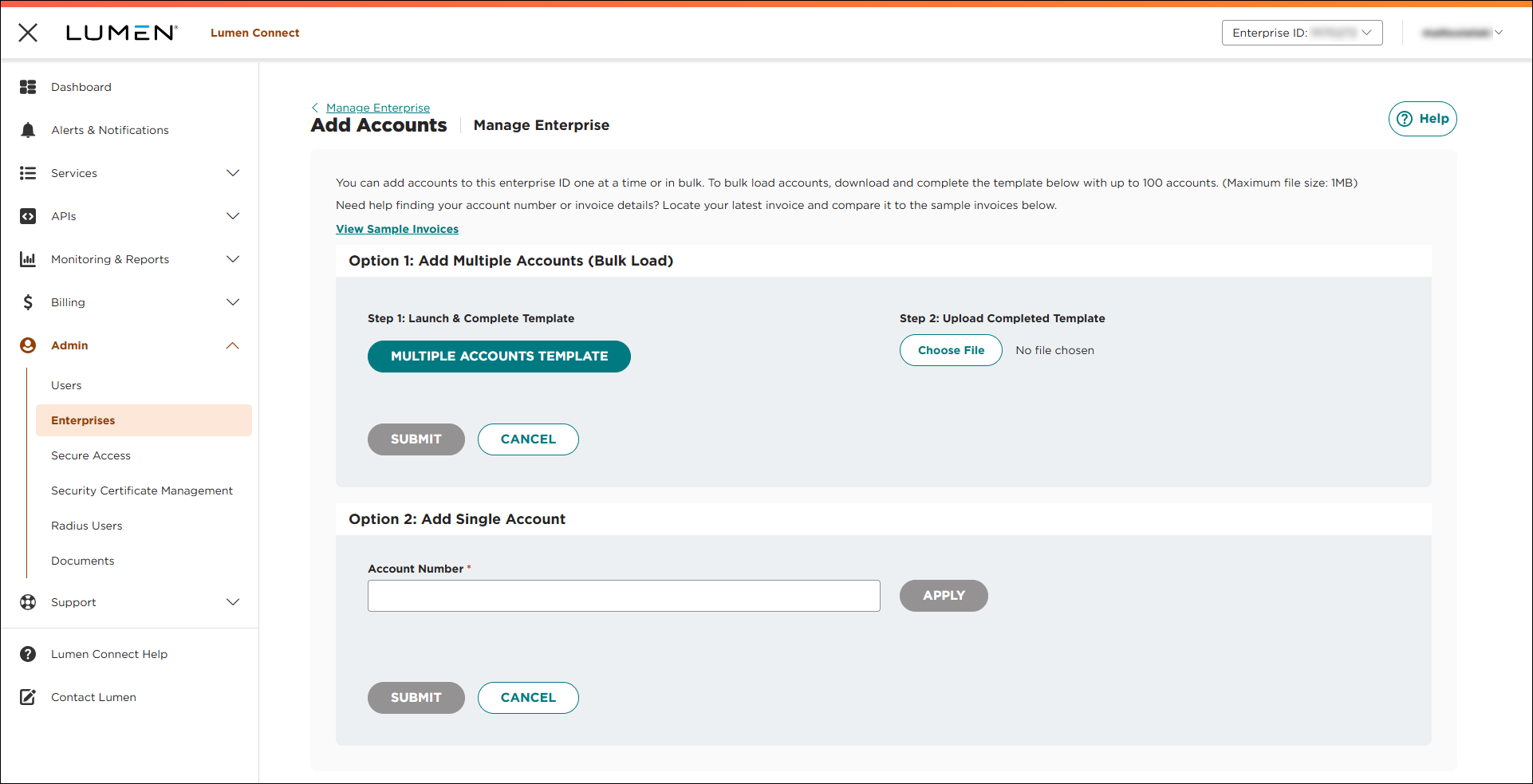Collapse the Admin section chevron

[232, 345]
